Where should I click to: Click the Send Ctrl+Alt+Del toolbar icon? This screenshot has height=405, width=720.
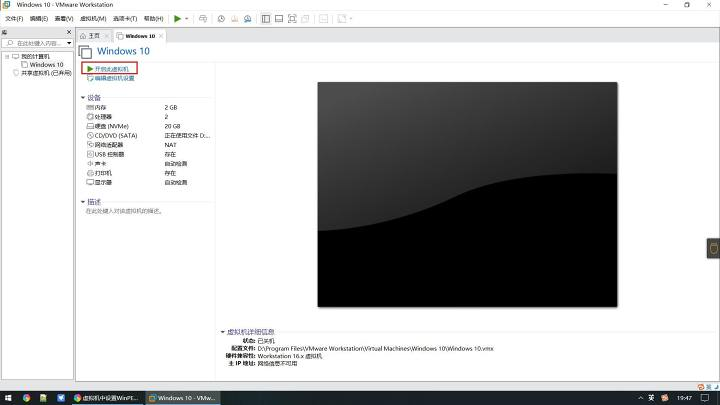(203, 19)
